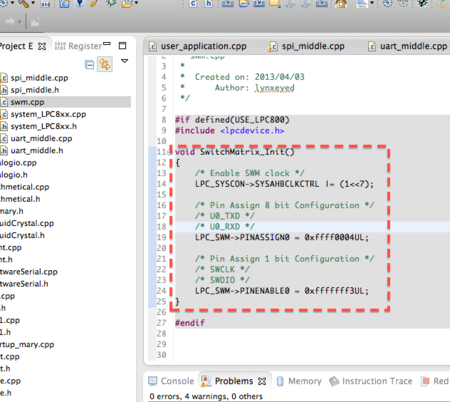Select swm.cpp in the project tree
The width and height of the screenshot is (450, 402).
(x=27, y=102)
